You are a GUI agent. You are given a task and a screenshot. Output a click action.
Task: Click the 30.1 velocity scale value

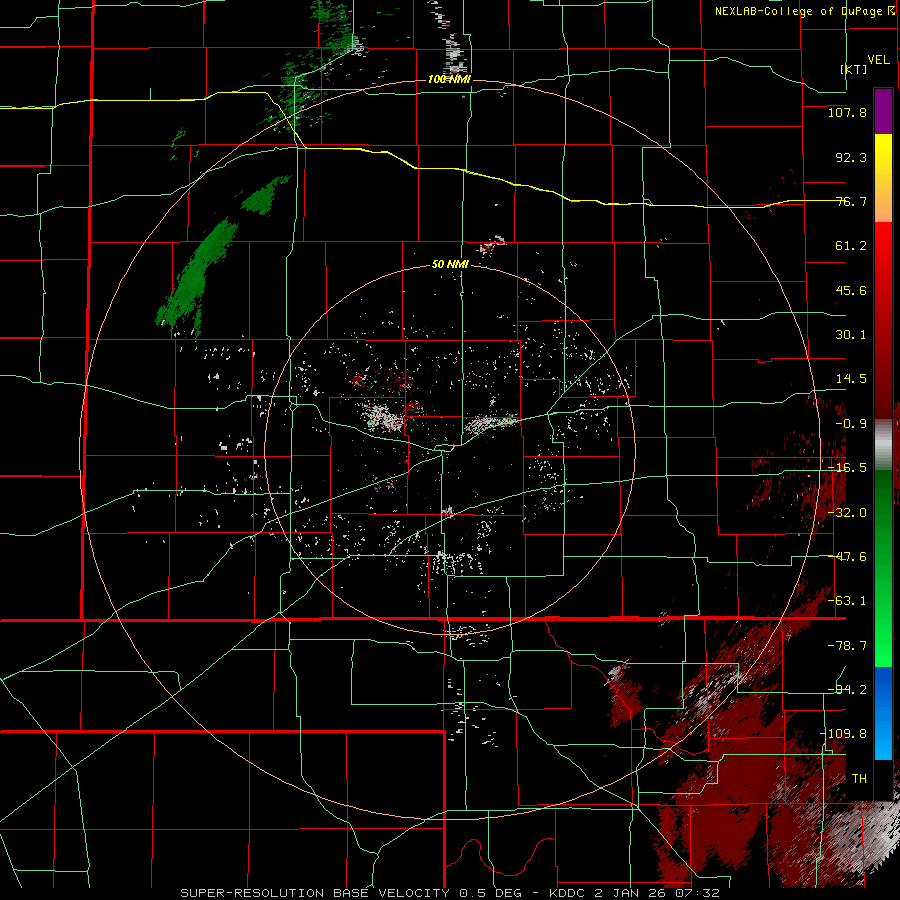click(x=851, y=335)
